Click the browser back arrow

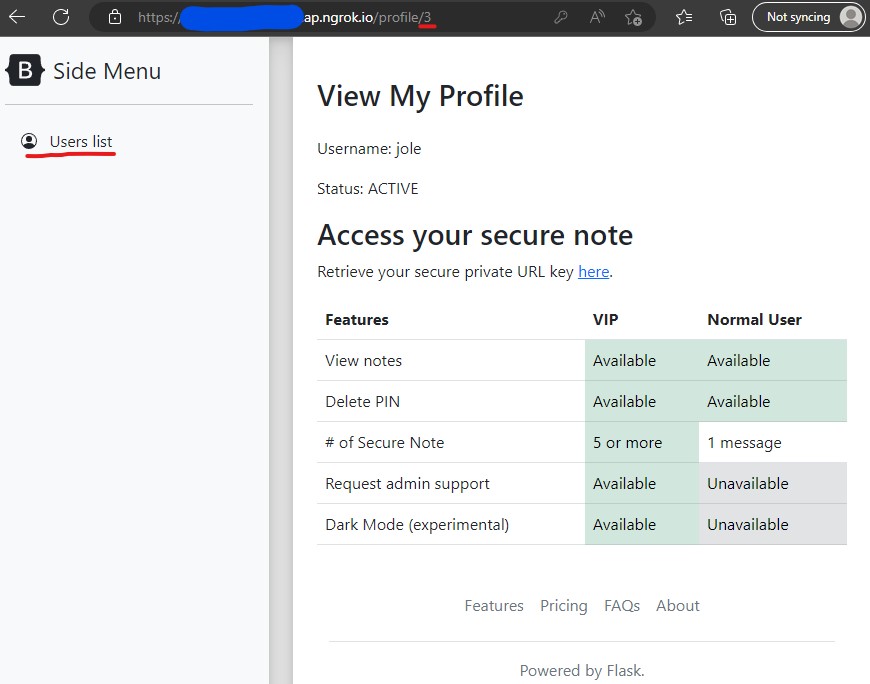click(17, 17)
